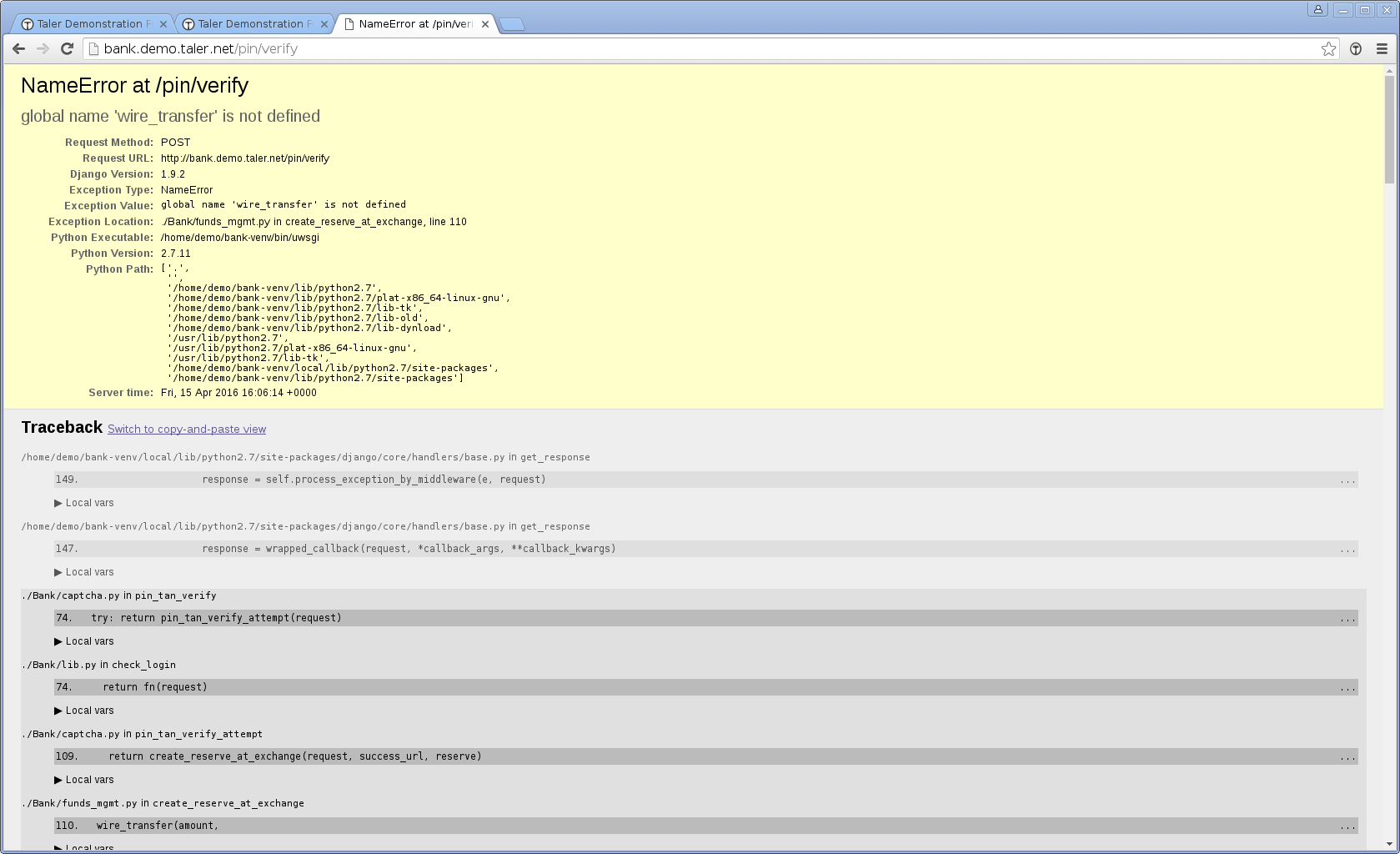Image resolution: width=1400 pixels, height=854 pixels.
Task: Click the Chrome user profile icon
Action: pos(1317,10)
